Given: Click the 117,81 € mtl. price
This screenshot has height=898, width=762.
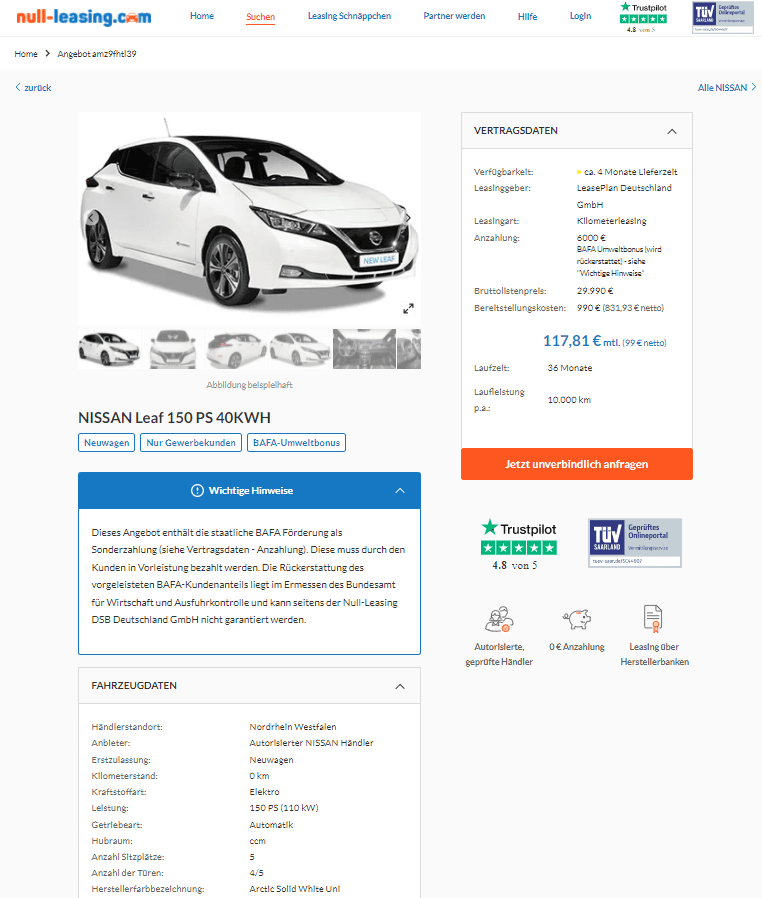Looking at the screenshot, I should tap(604, 341).
